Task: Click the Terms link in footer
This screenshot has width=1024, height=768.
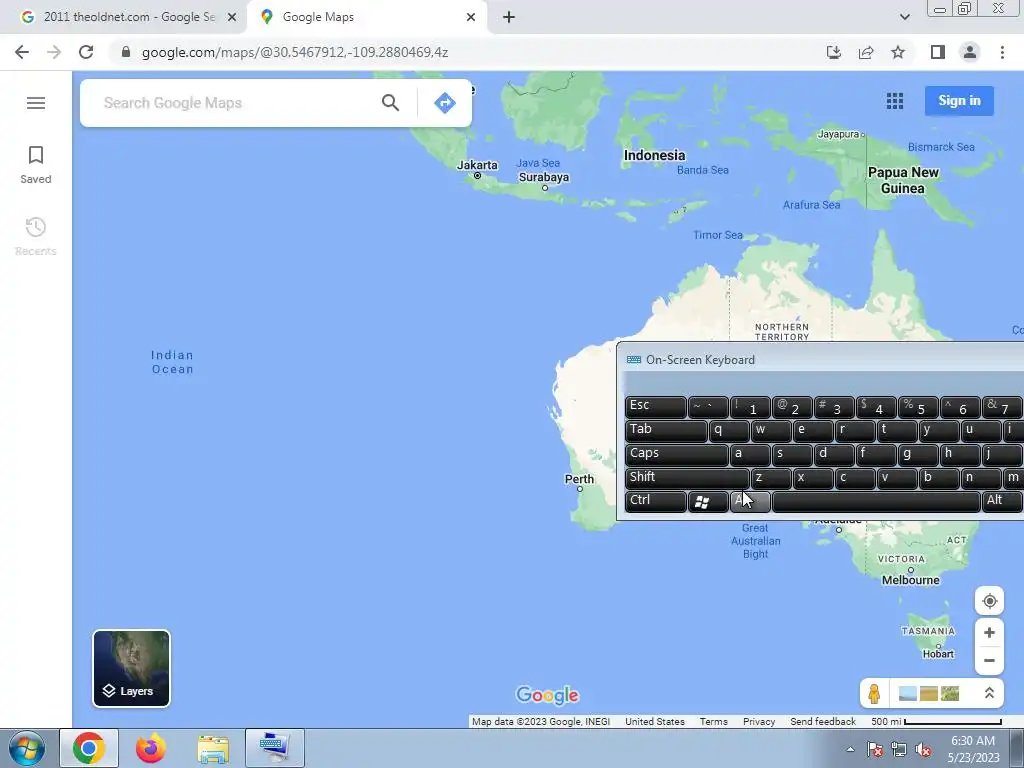Action: click(713, 722)
